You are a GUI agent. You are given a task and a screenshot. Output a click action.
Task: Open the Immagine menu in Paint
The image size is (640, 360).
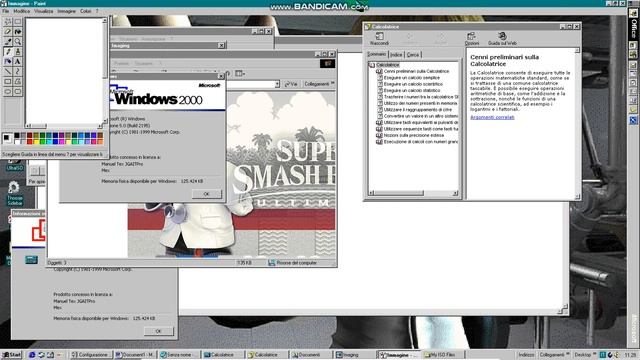(67, 11)
